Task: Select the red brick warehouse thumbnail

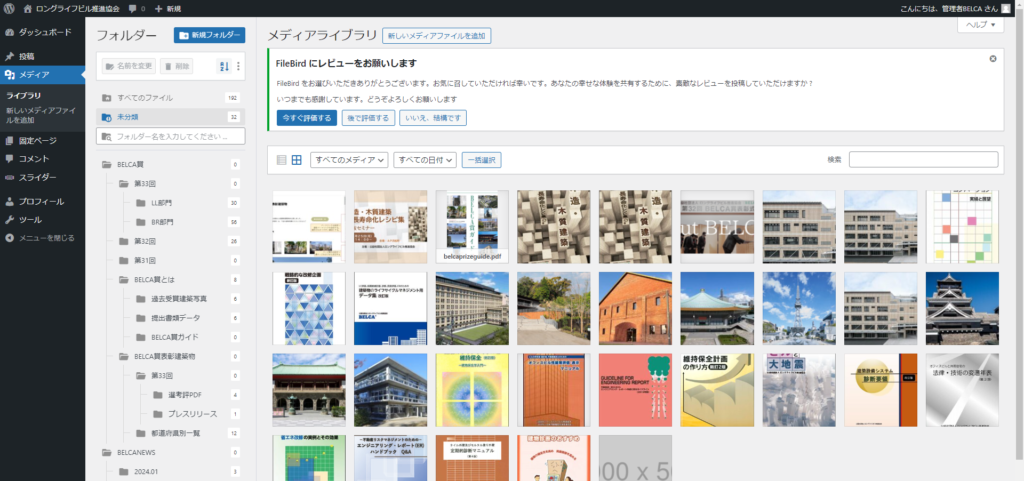Action: pos(635,308)
